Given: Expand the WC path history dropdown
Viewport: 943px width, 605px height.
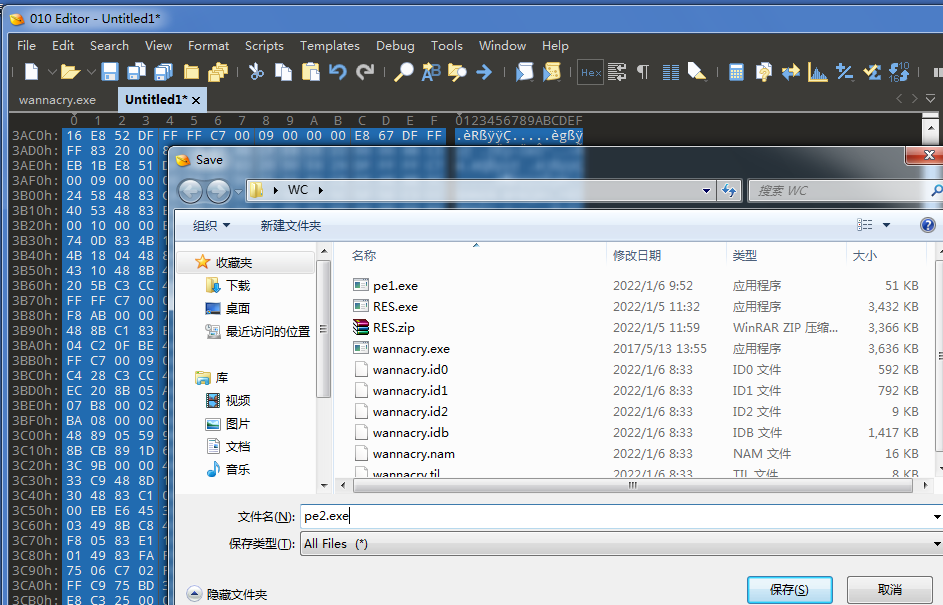Looking at the screenshot, I should click(x=706, y=191).
